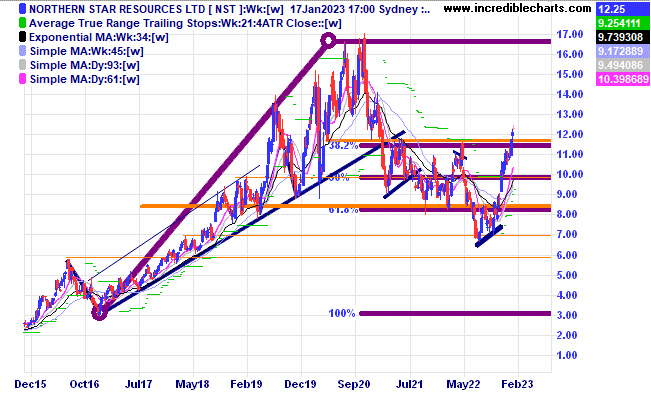The height and width of the screenshot is (395, 651).
Task: Select the Average True Range Trailing Stops legend
Action: pyautogui.click(x=185, y=23)
